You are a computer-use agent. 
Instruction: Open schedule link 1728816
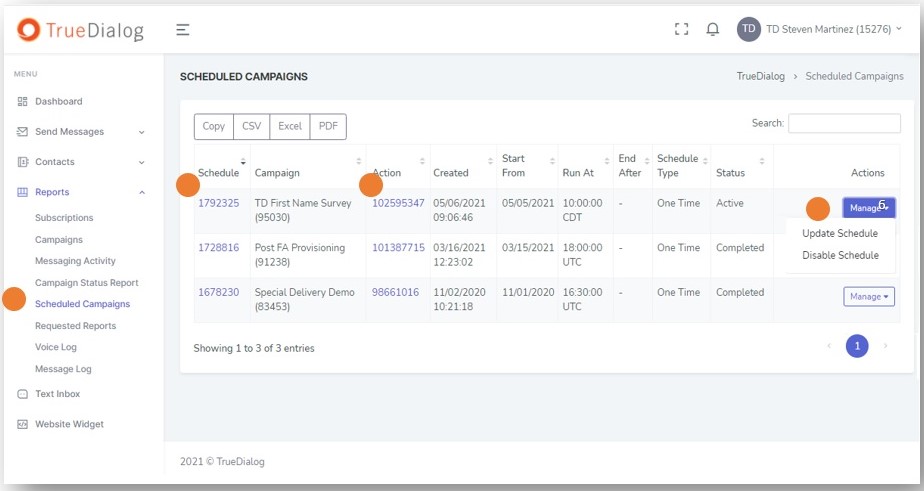(219, 248)
